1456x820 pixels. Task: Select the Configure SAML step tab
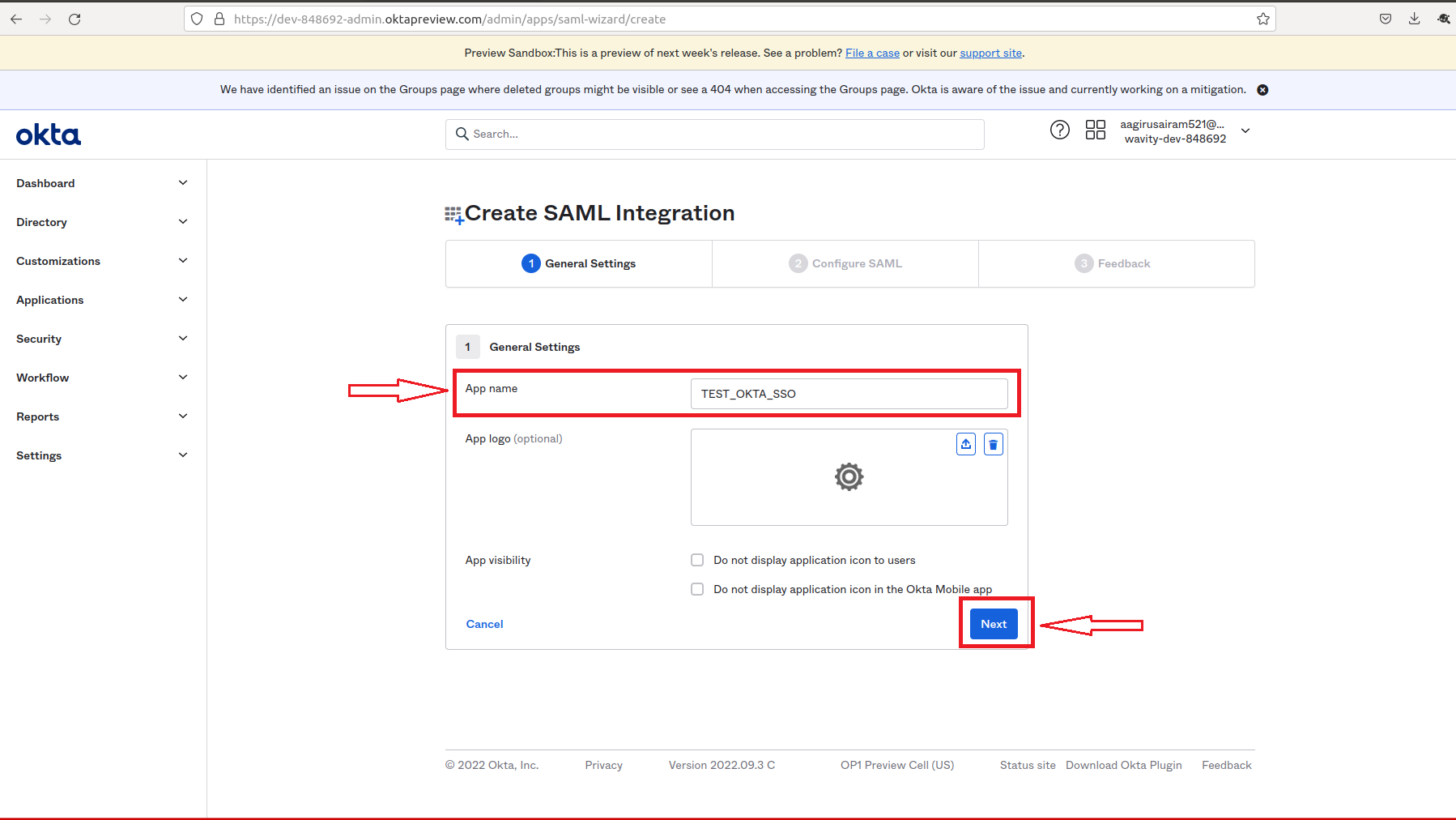[x=845, y=263]
